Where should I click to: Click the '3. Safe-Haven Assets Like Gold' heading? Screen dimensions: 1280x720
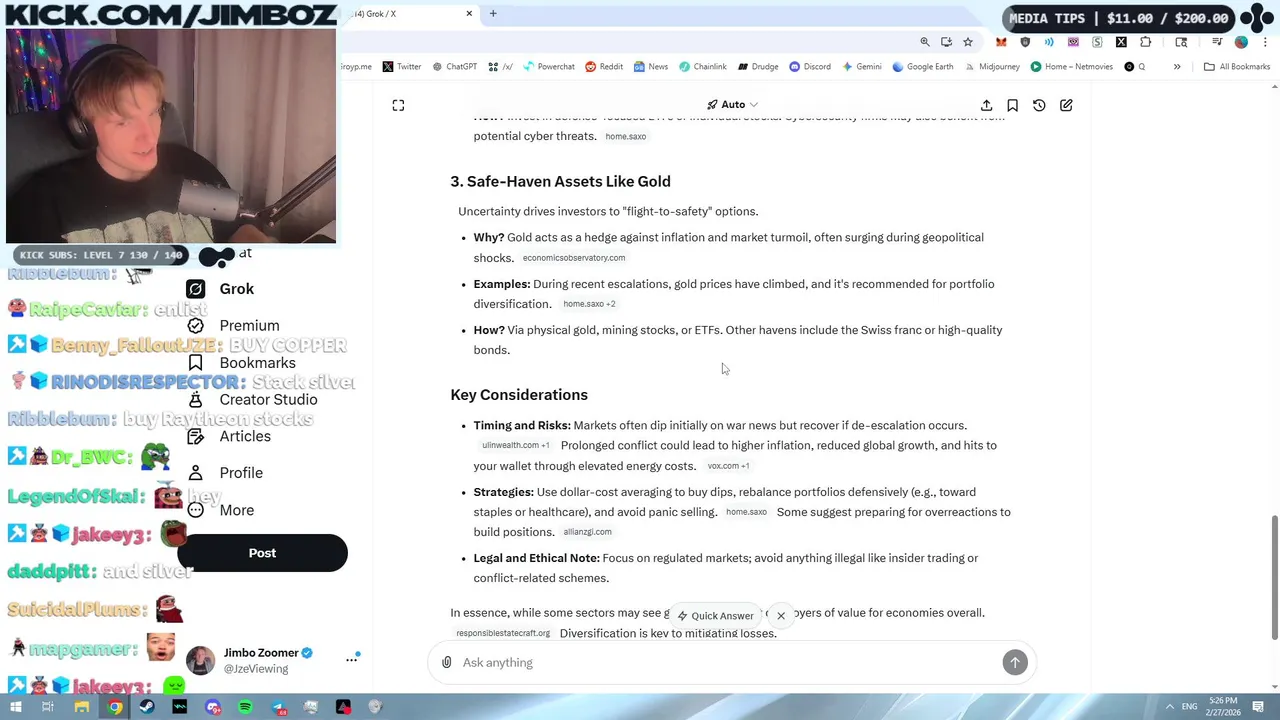pyautogui.click(x=560, y=182)
